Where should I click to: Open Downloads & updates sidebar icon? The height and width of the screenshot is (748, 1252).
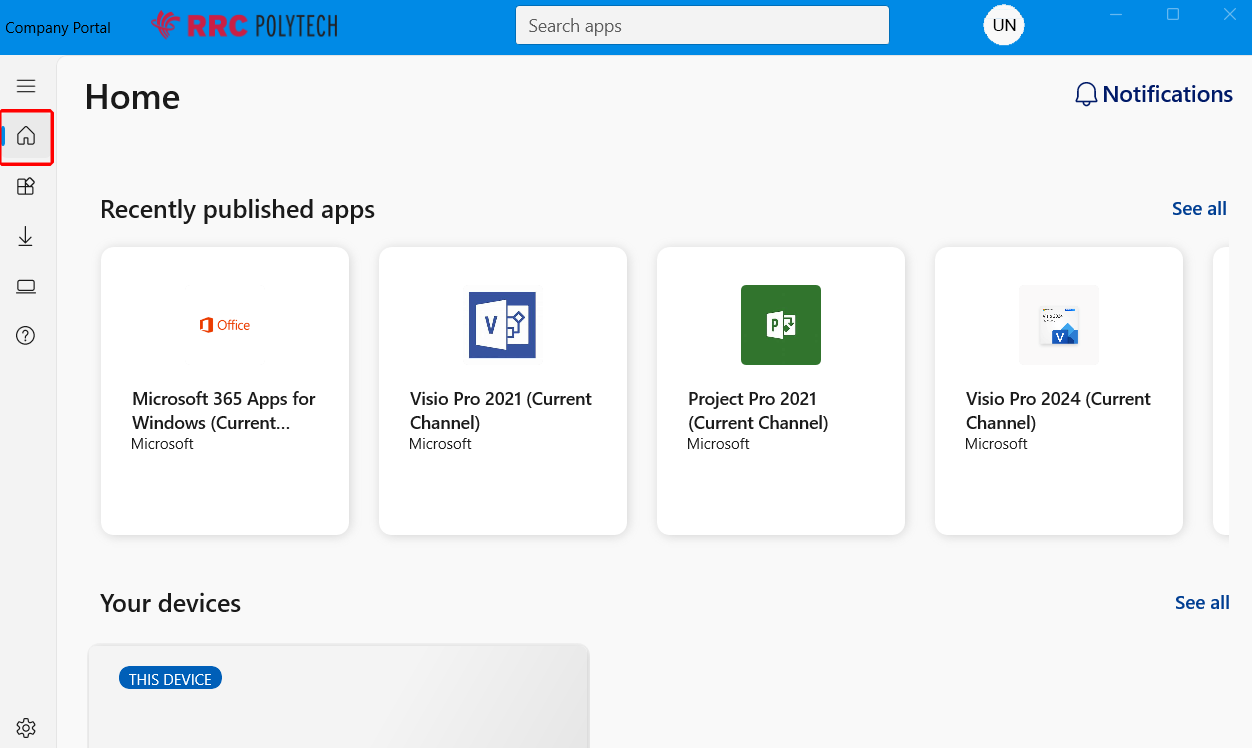[26, 236]
